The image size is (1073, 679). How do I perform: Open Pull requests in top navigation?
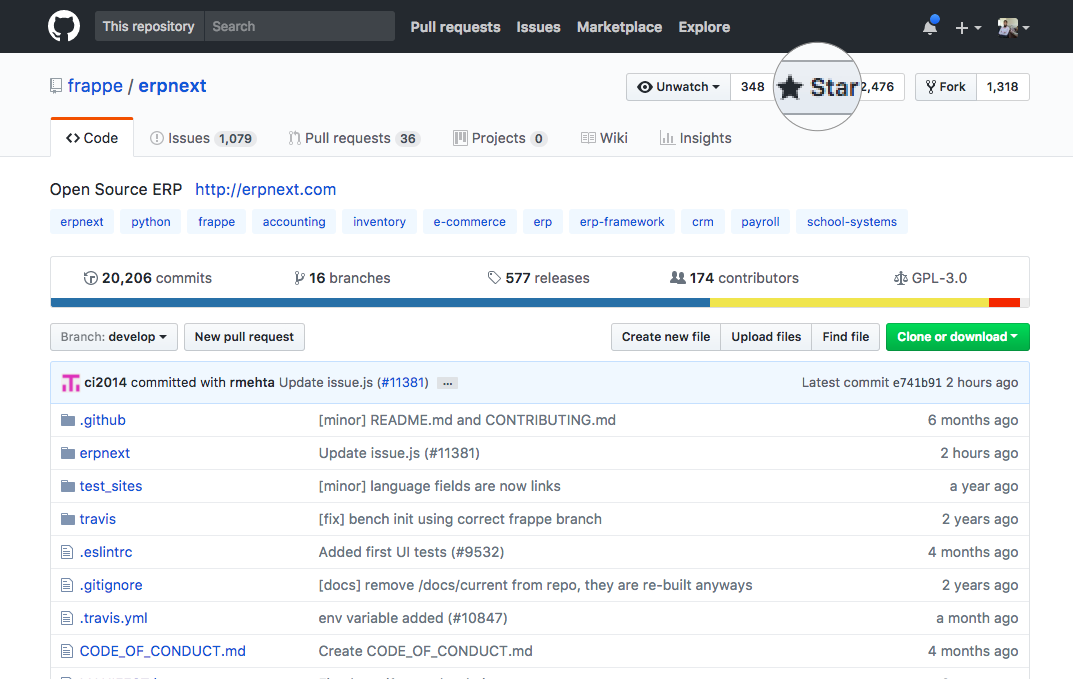tap(455, 27)
